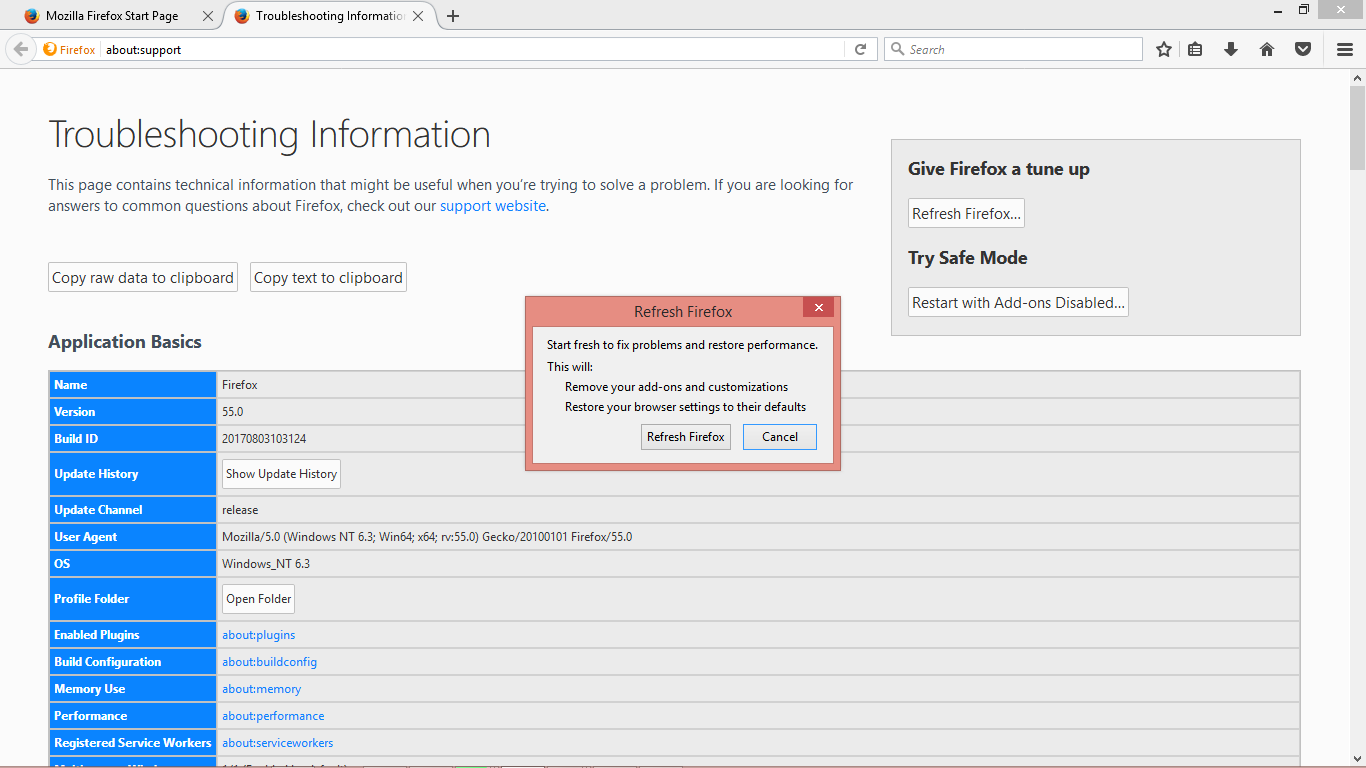Viewport: 1366px width, 768px height.
Task: Show your bookmarks list
Action: 1195,49
